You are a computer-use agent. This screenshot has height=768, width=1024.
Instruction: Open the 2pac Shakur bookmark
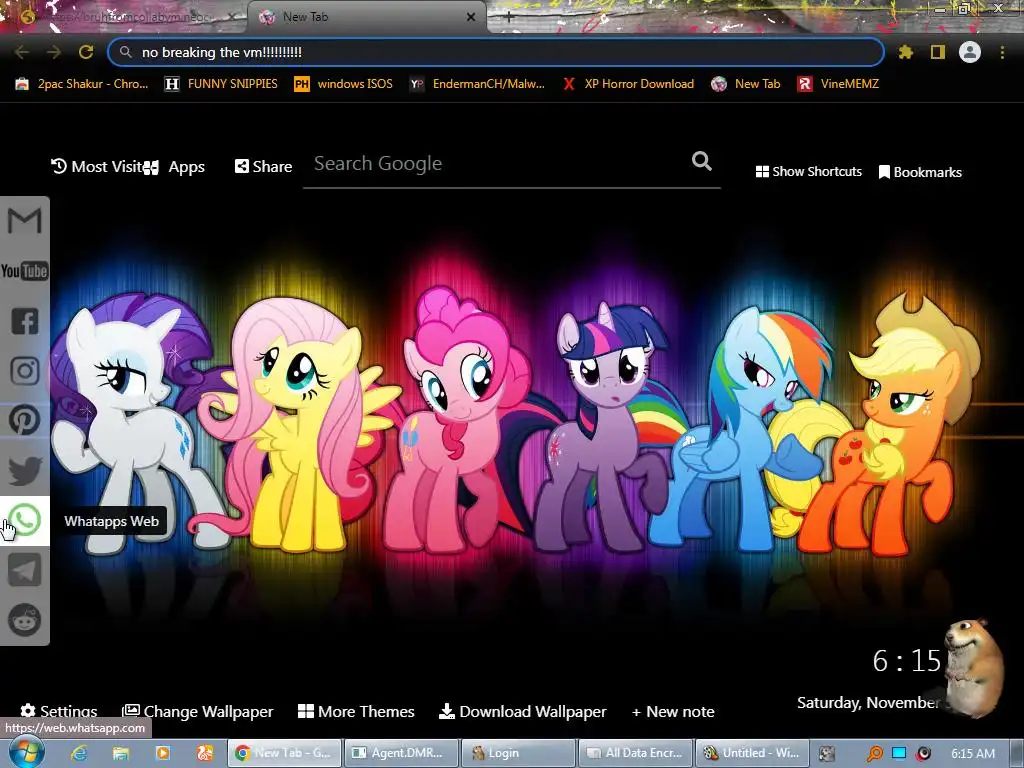[82, 84]
